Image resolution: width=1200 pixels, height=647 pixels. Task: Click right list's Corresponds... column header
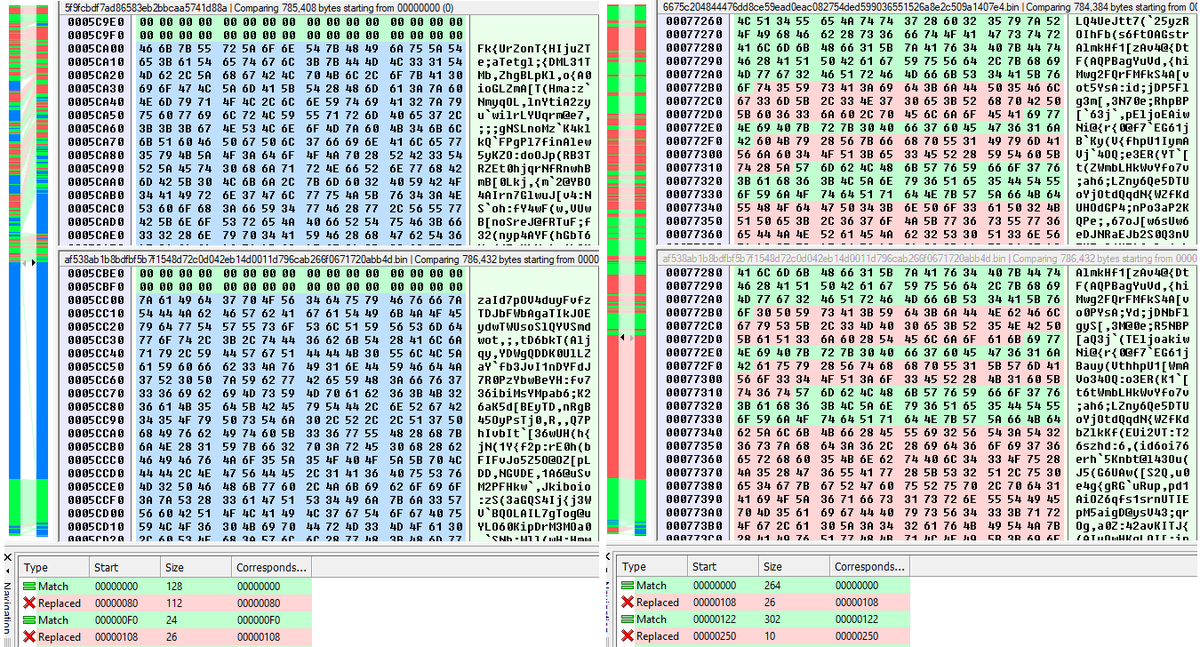[870, 566]
